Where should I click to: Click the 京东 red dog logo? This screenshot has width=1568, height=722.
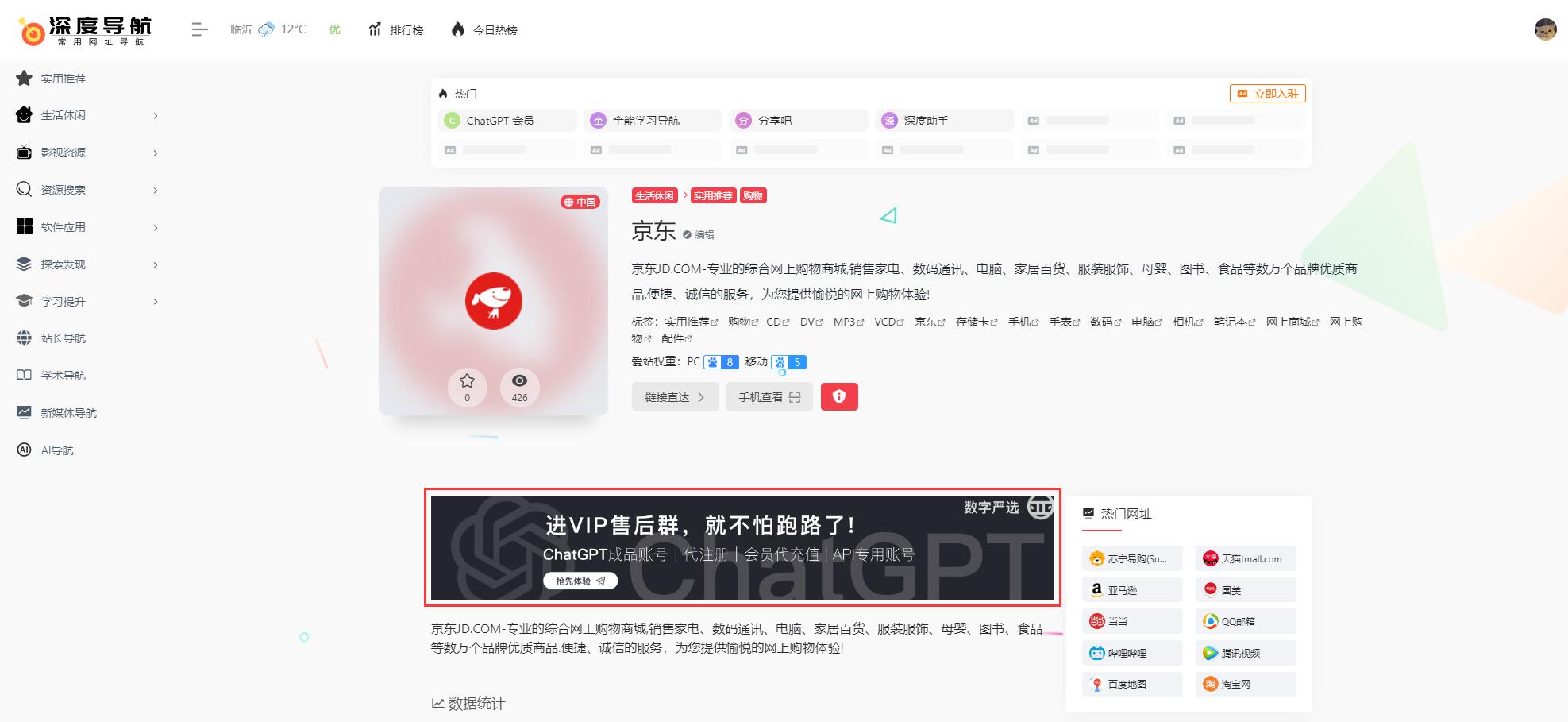point(493,301)
